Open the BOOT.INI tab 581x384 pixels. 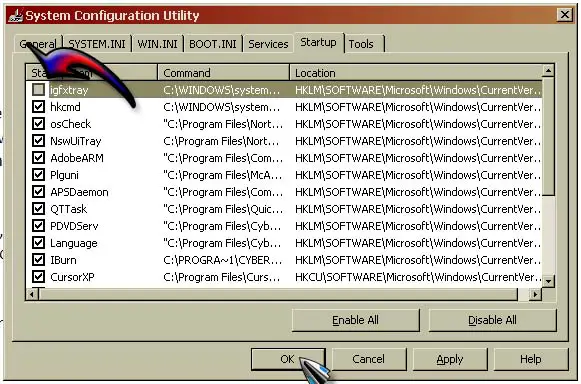coord(213,44)
